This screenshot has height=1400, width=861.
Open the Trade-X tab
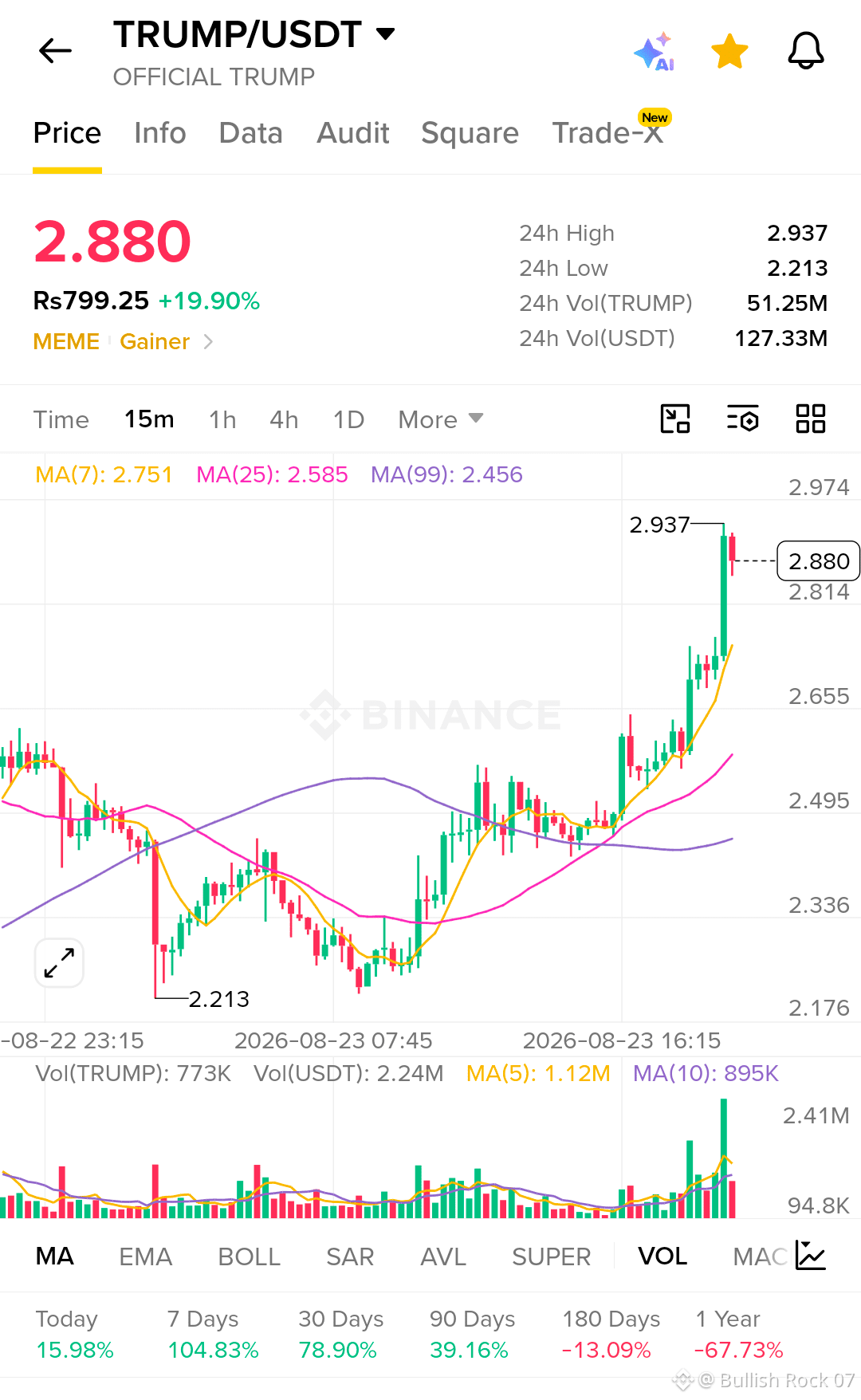coord(607,133)
